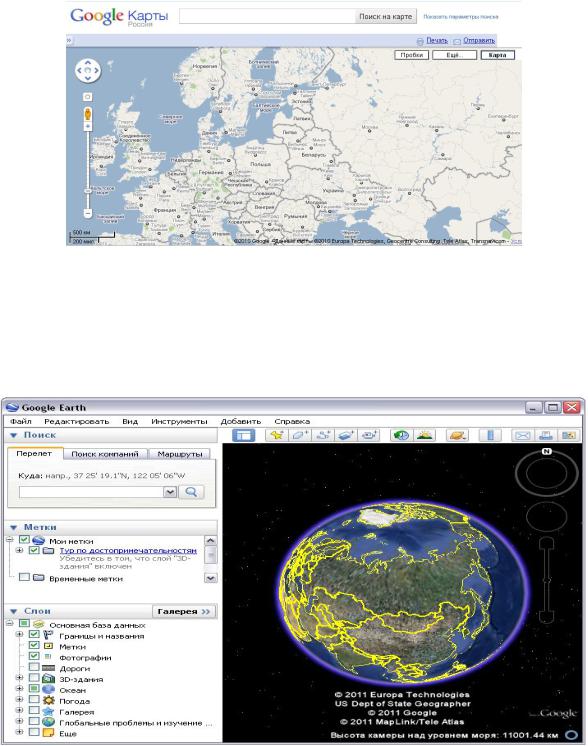Click the Метки panel scroll down arrow

tap(210, 578)
